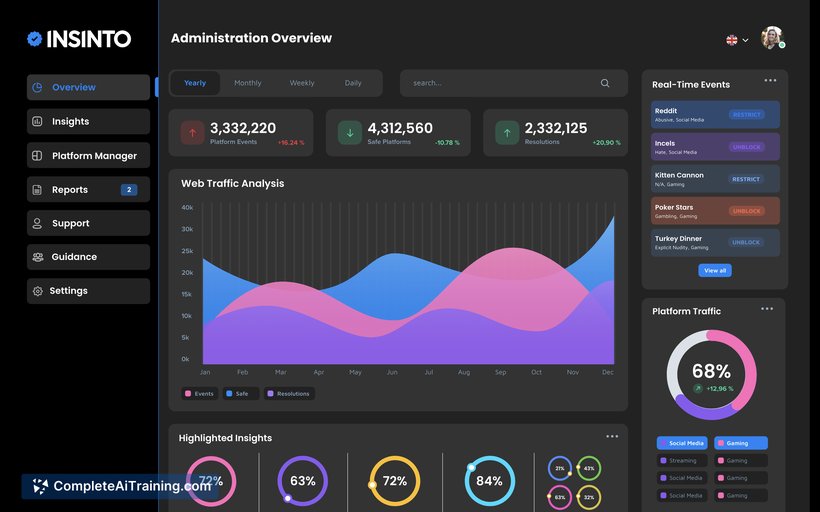Click the Poker Stars event name
Image resolution: width=820 pixels, height=512 pixels.
(x=674, y=207)
